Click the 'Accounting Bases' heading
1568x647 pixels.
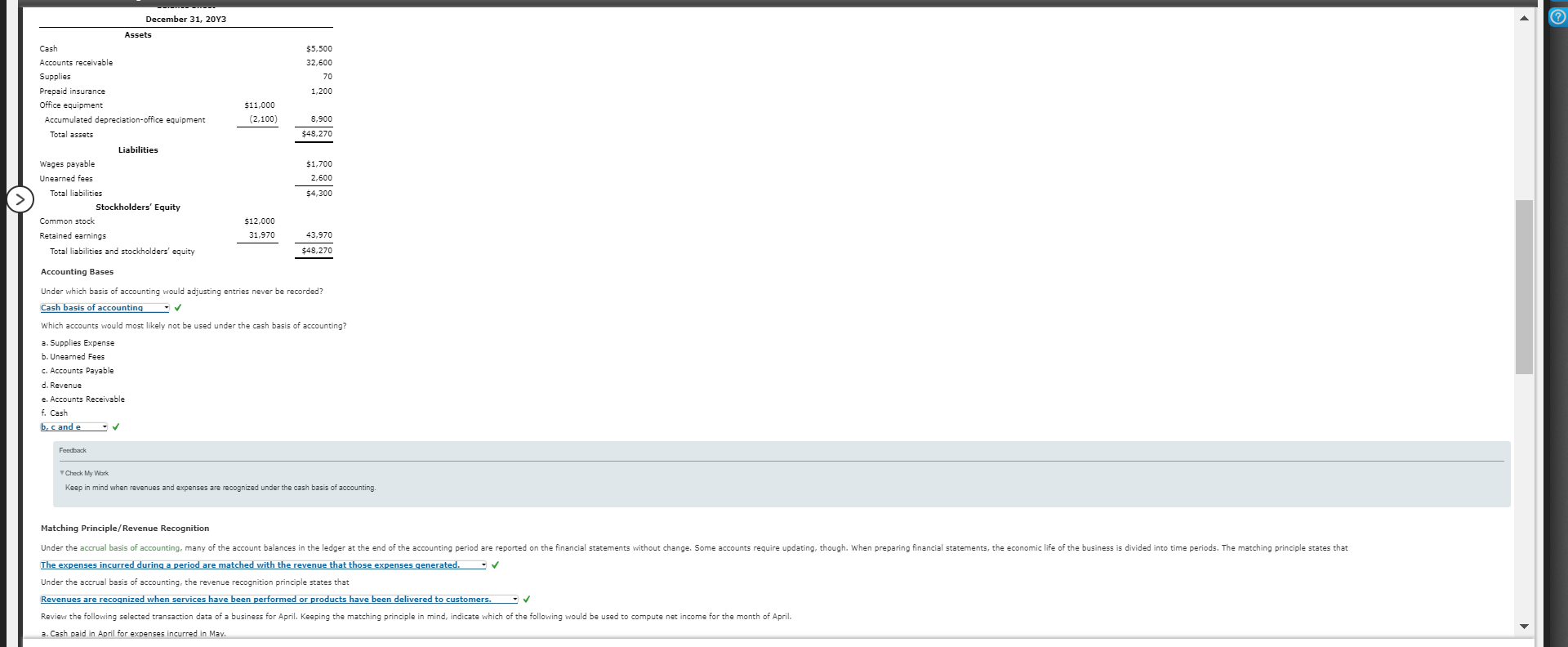tap(77, 272)
